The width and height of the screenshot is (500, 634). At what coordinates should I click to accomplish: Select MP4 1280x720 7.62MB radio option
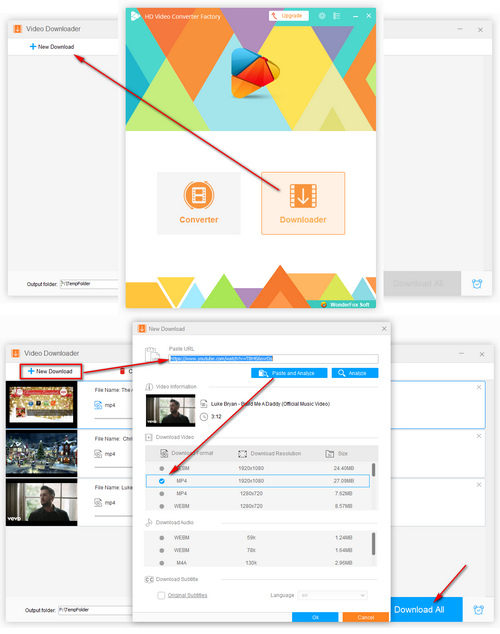[162, 494]
